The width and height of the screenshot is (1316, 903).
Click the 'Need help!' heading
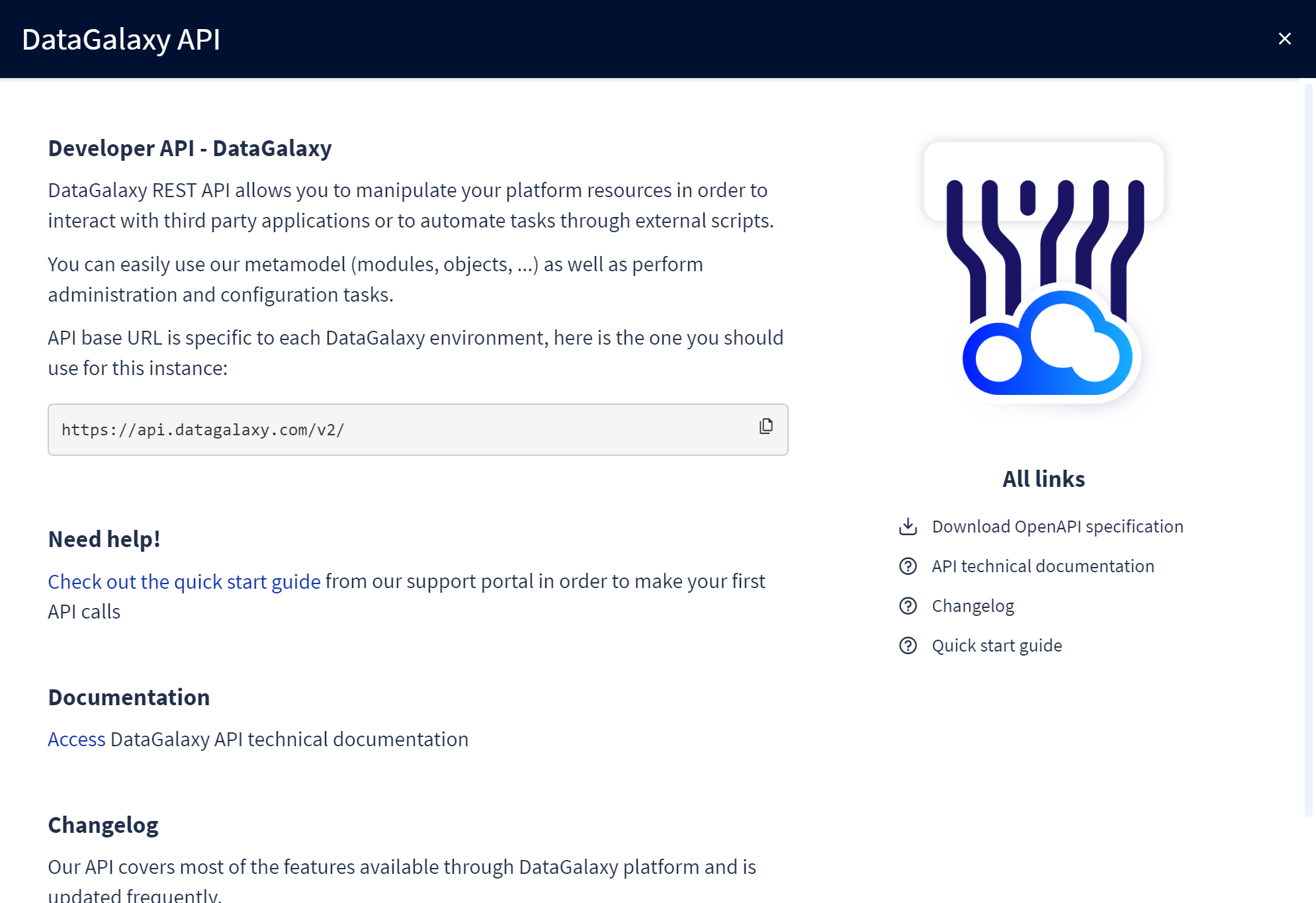pyautogui.click(x=104, y=539)
